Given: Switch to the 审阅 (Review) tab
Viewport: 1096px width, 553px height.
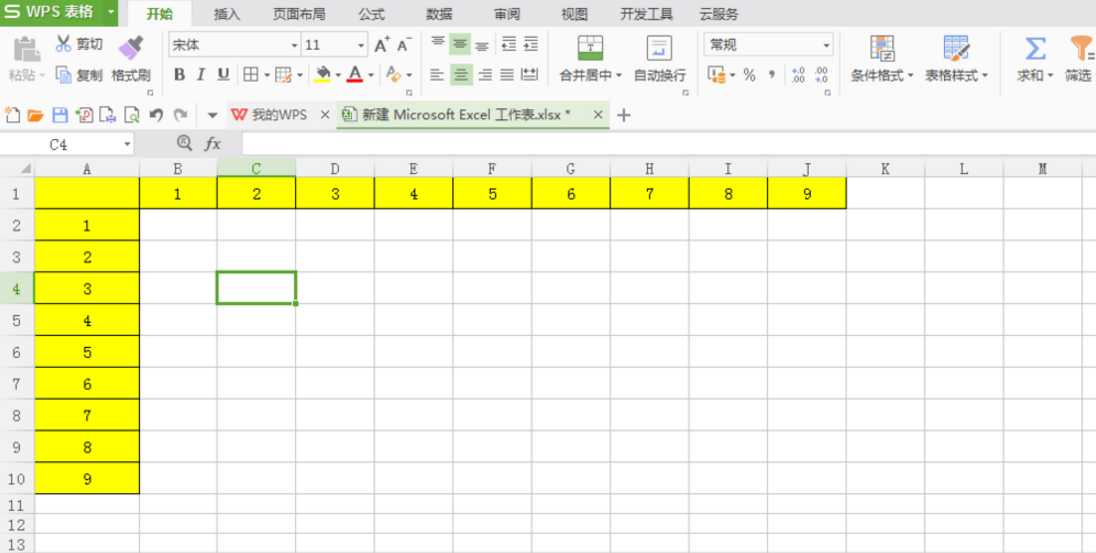Looking at the screenshot, I should tap(507, 14).
